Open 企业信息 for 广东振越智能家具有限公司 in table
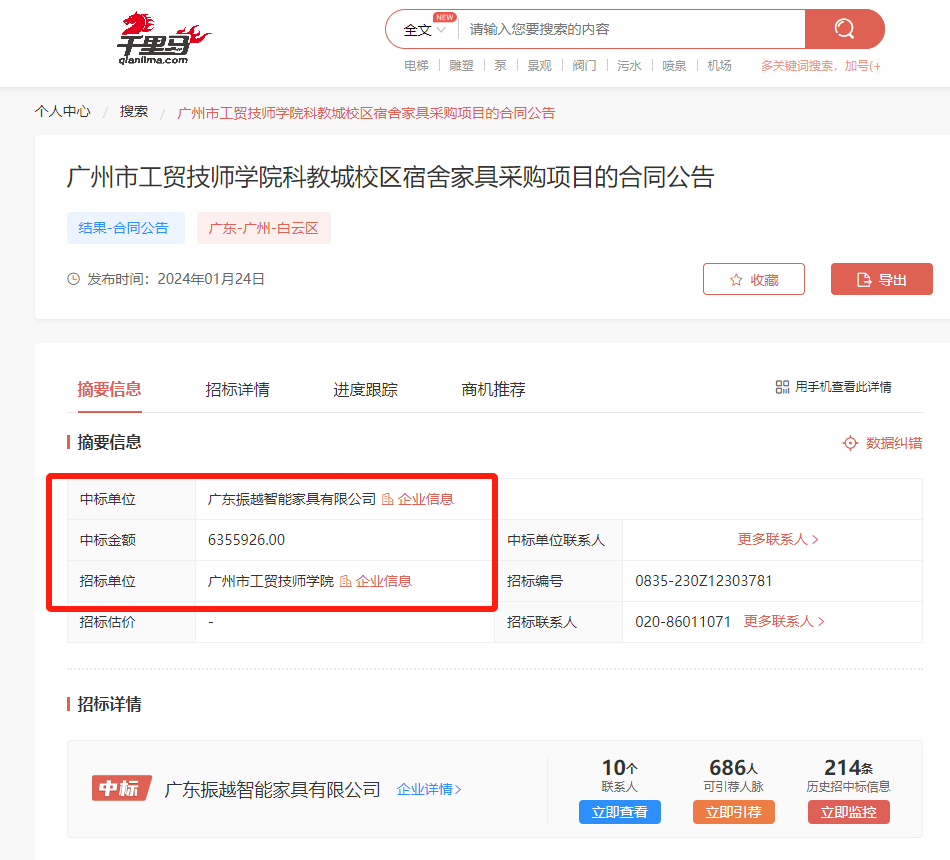 (x=417, y=499)
